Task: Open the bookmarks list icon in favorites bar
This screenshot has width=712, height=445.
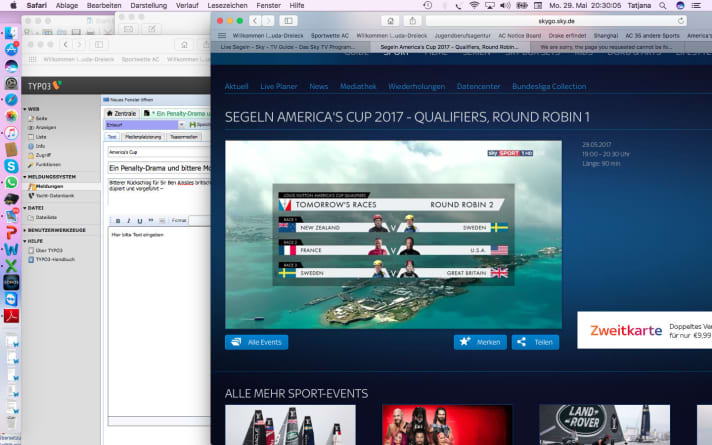Action: (x=222, y=35)
